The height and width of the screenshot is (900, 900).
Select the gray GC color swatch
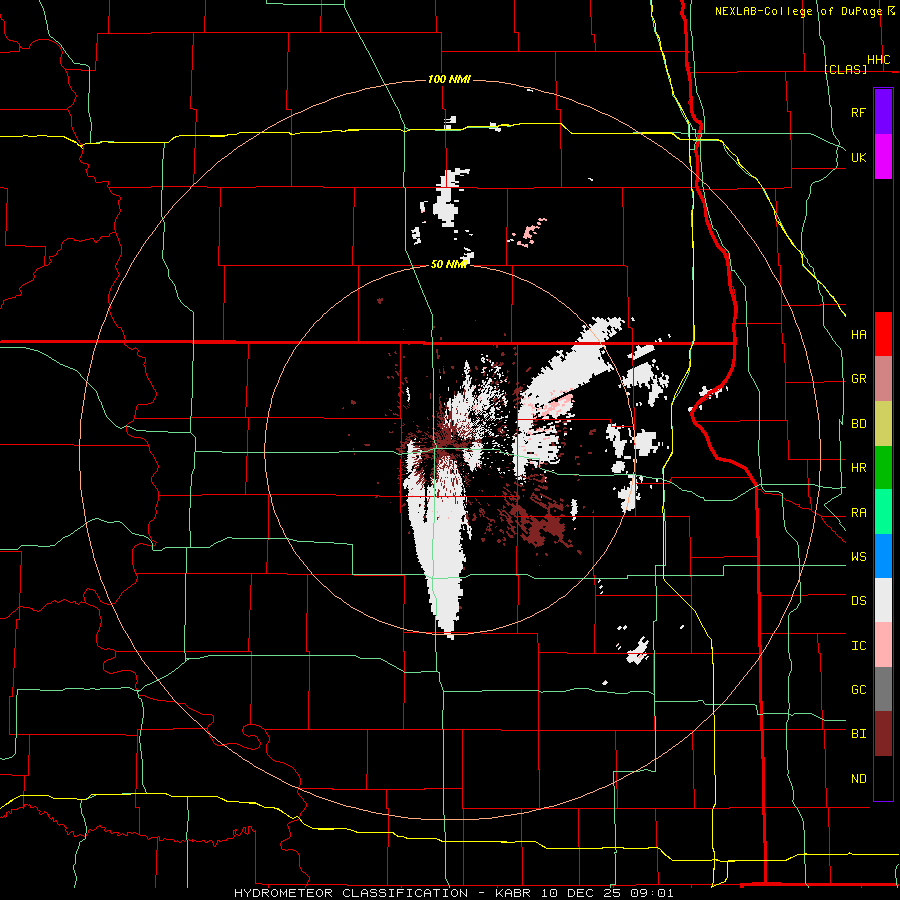[x=883, y=689]
